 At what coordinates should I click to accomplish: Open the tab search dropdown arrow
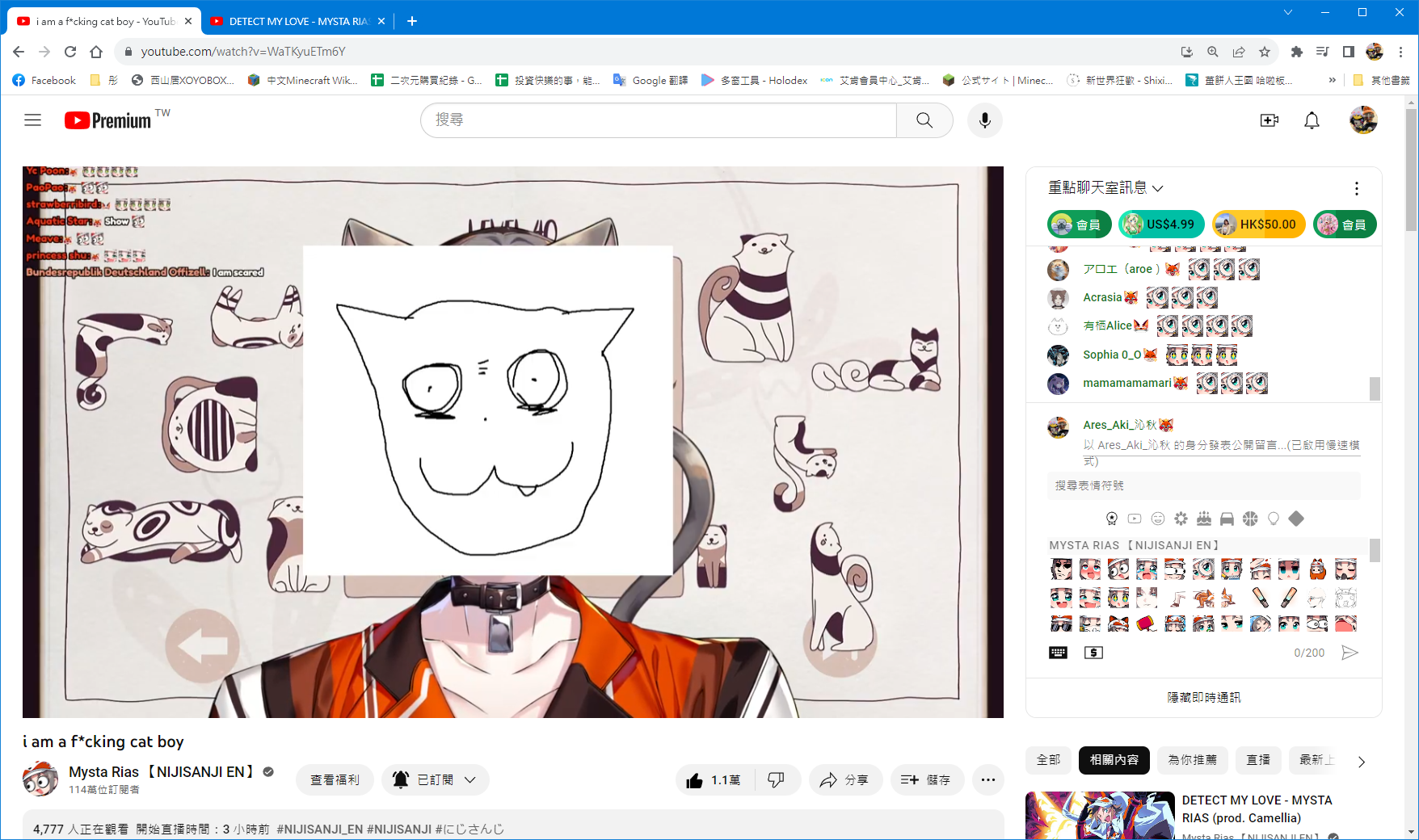[1288, 12]
